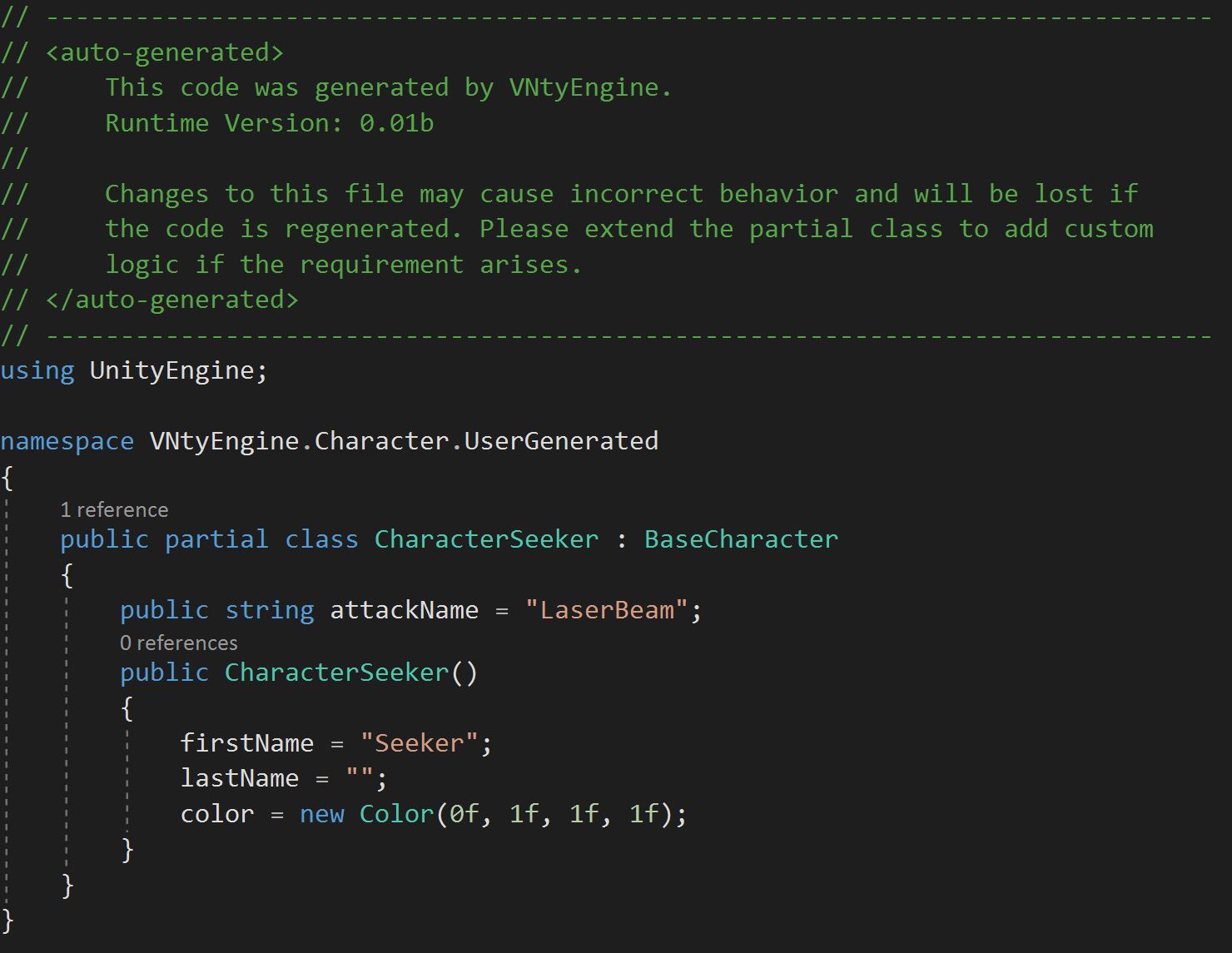Click the Color type after the new keyword
The height and width of the screenshot is (953, 1232).
coord(396,814)
